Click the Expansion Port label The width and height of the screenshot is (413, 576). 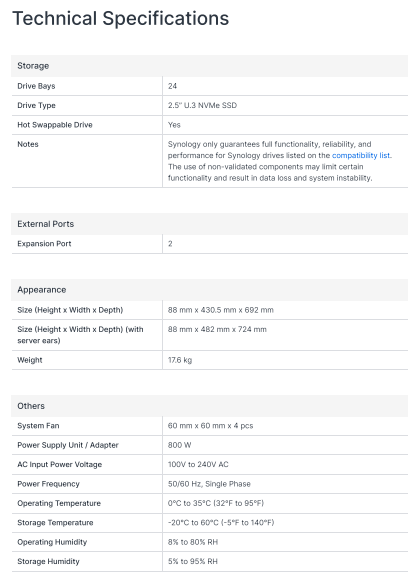pos(44,244)
